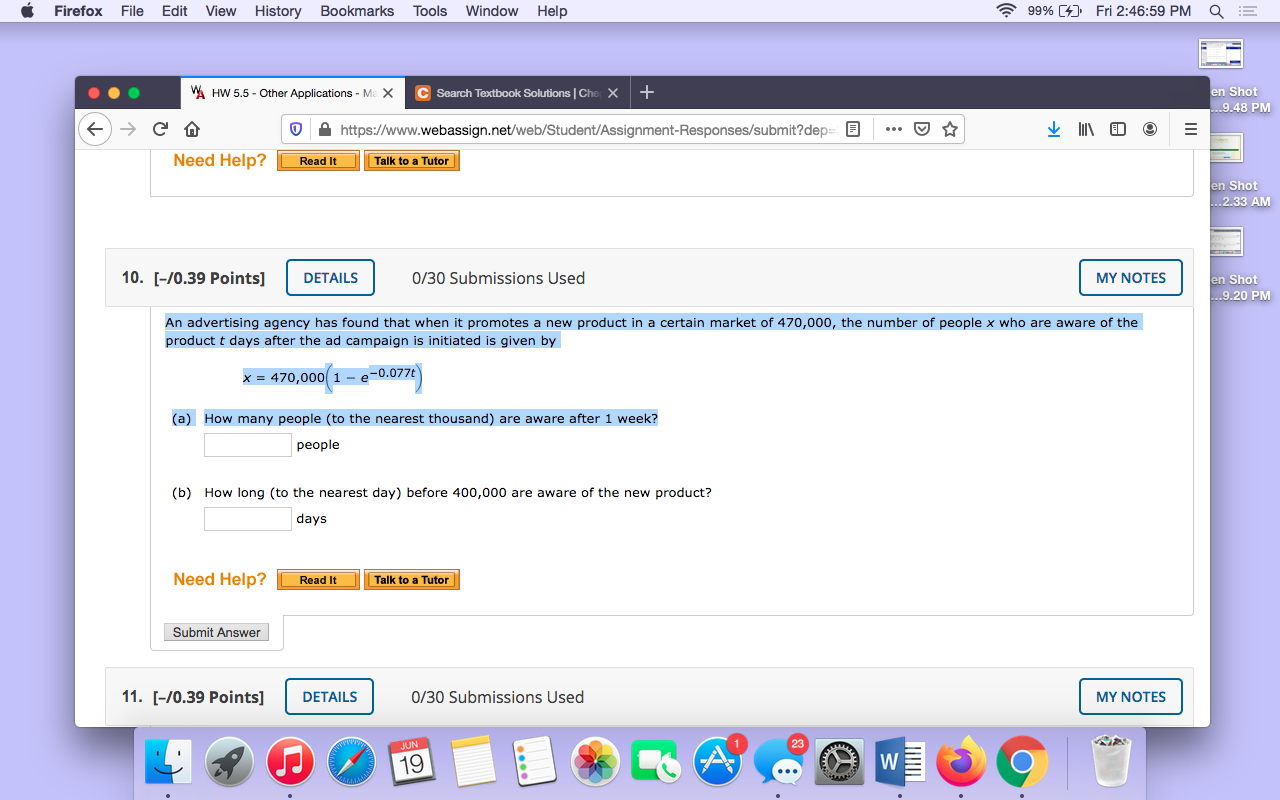This screenshot has height=800, width=1280.
Task: Open the Firefox Library
Action: point(1085,129)
